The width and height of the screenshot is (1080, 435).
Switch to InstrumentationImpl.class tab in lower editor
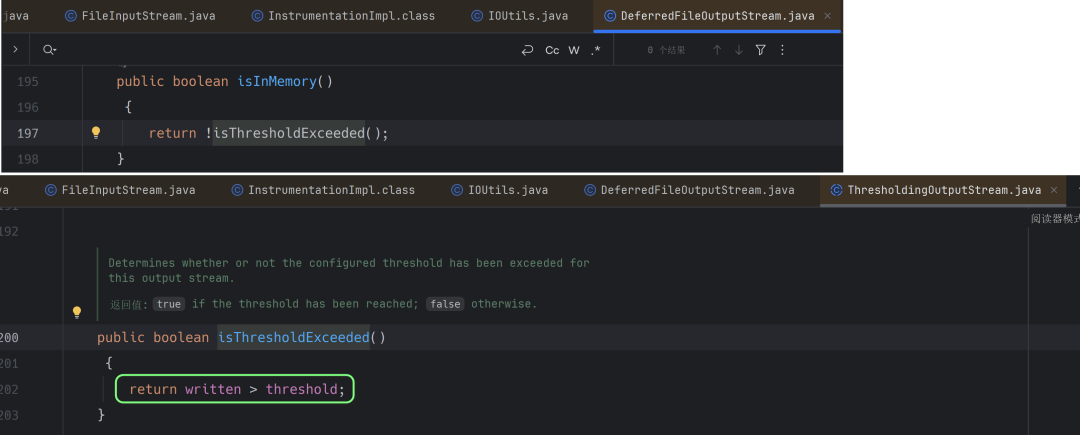point(323,190)
